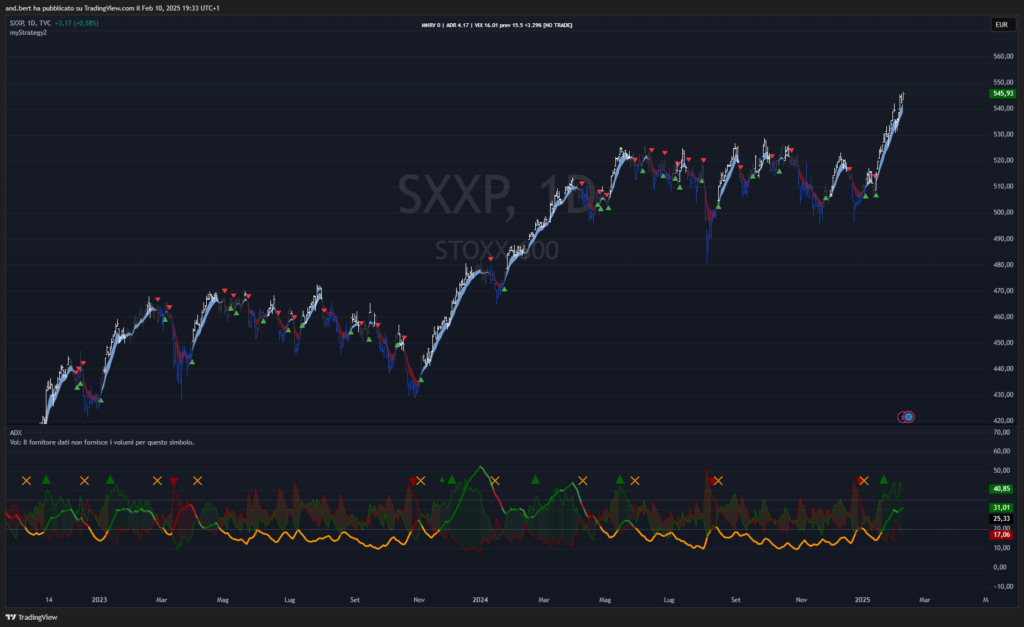Click the red ADX value label 17,06
The image size is (1024, 627).
(x=1001, y=535)
